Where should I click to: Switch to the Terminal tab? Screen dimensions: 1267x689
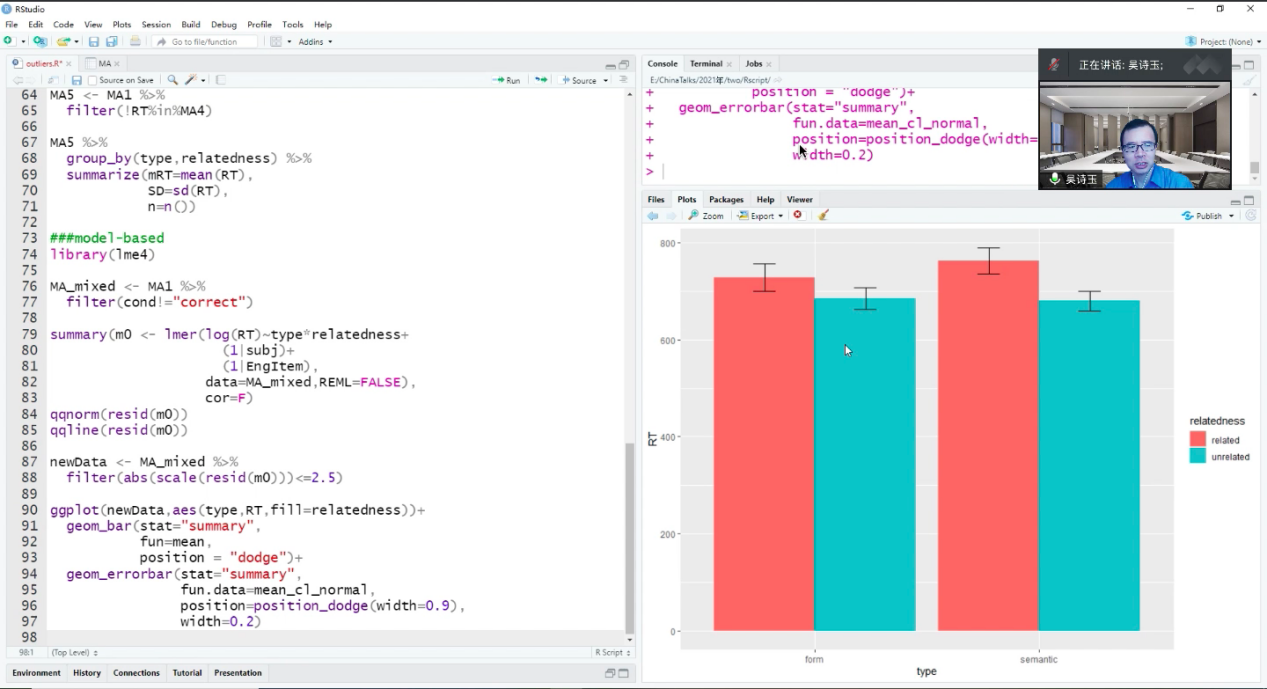[x=706, y=63]
